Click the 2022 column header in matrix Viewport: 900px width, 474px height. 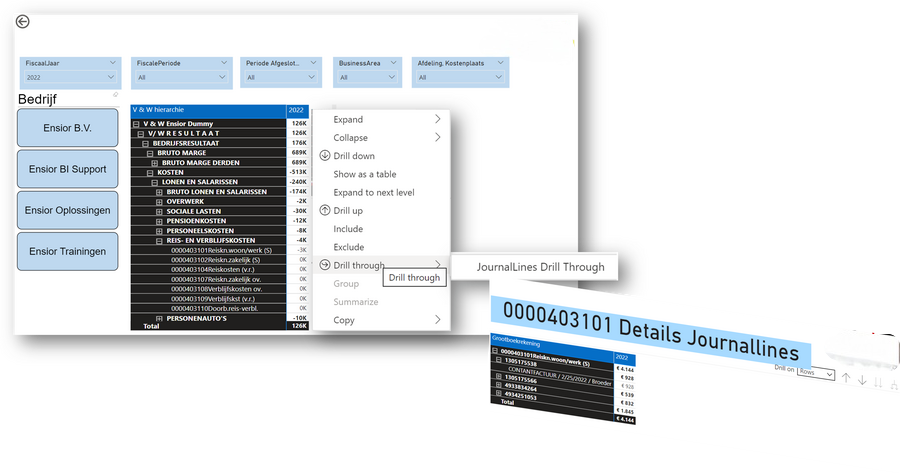point(297,110)
